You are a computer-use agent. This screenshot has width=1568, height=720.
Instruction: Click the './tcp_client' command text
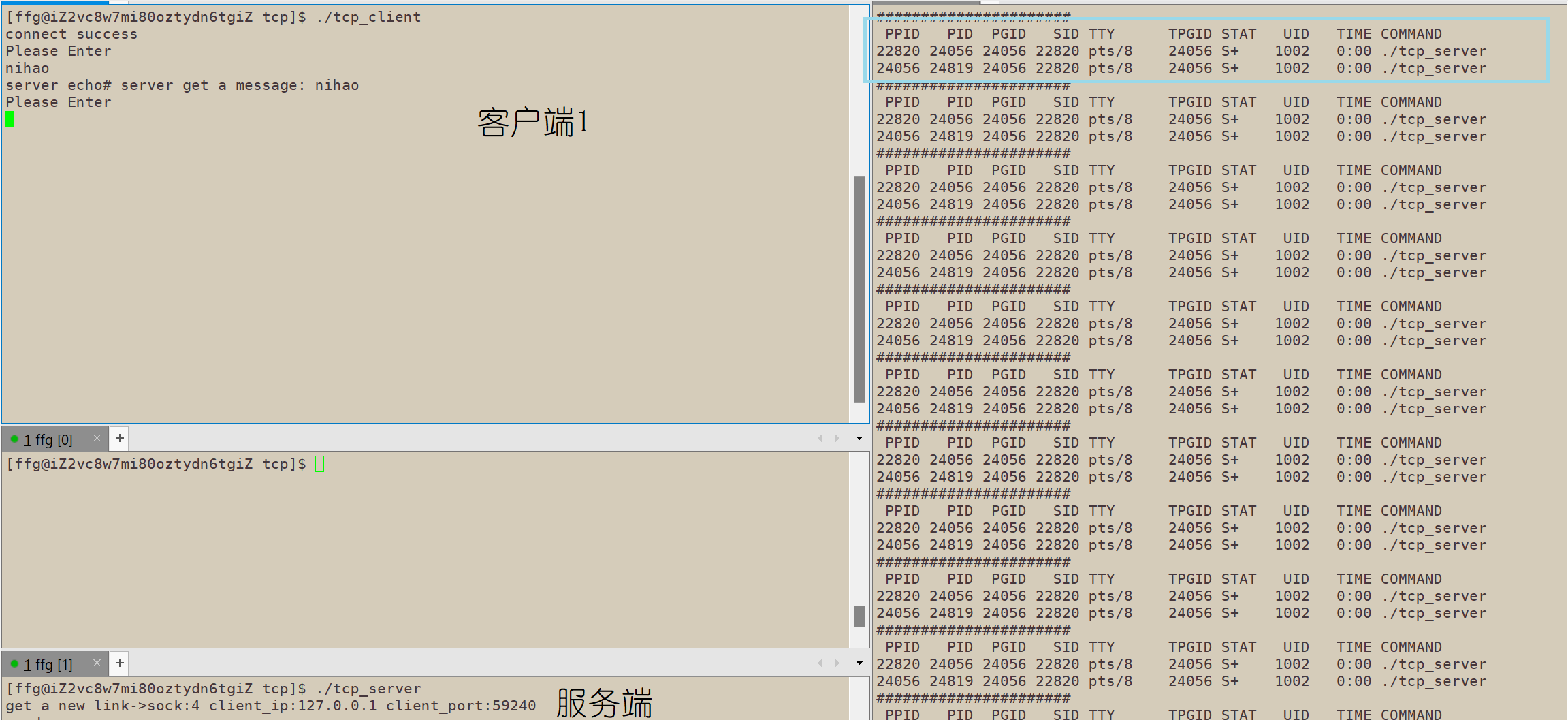pyautogui.click(x=368, y=17)
